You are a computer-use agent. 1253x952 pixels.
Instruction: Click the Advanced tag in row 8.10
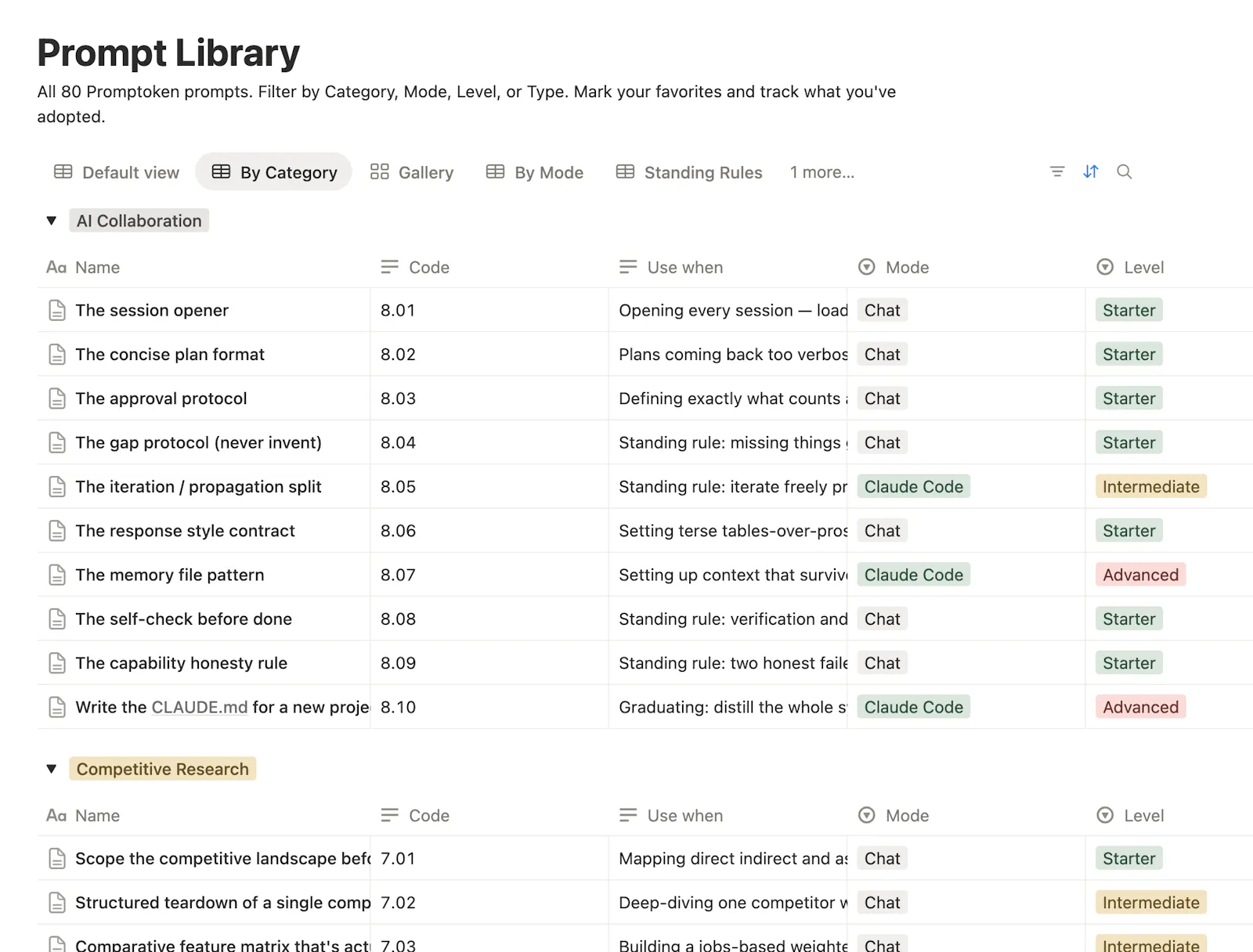[1140, 707]
